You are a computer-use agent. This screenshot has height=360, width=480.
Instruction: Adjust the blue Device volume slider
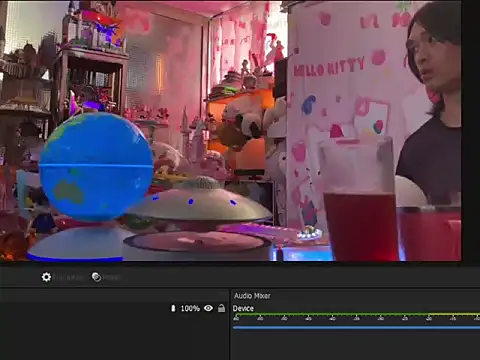click(356, 328)
